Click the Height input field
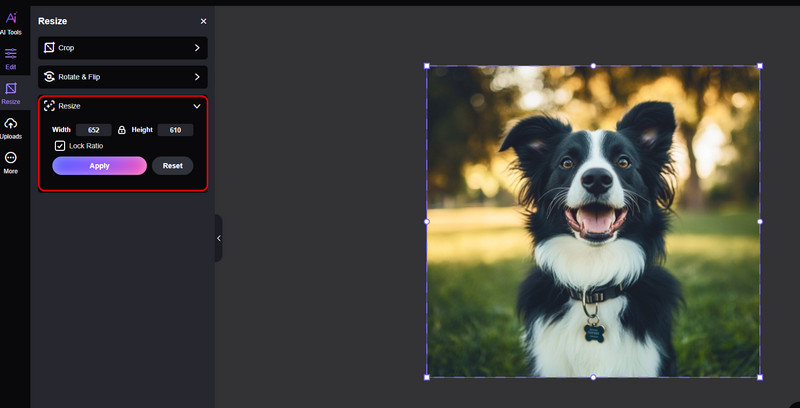 point(175,130)
